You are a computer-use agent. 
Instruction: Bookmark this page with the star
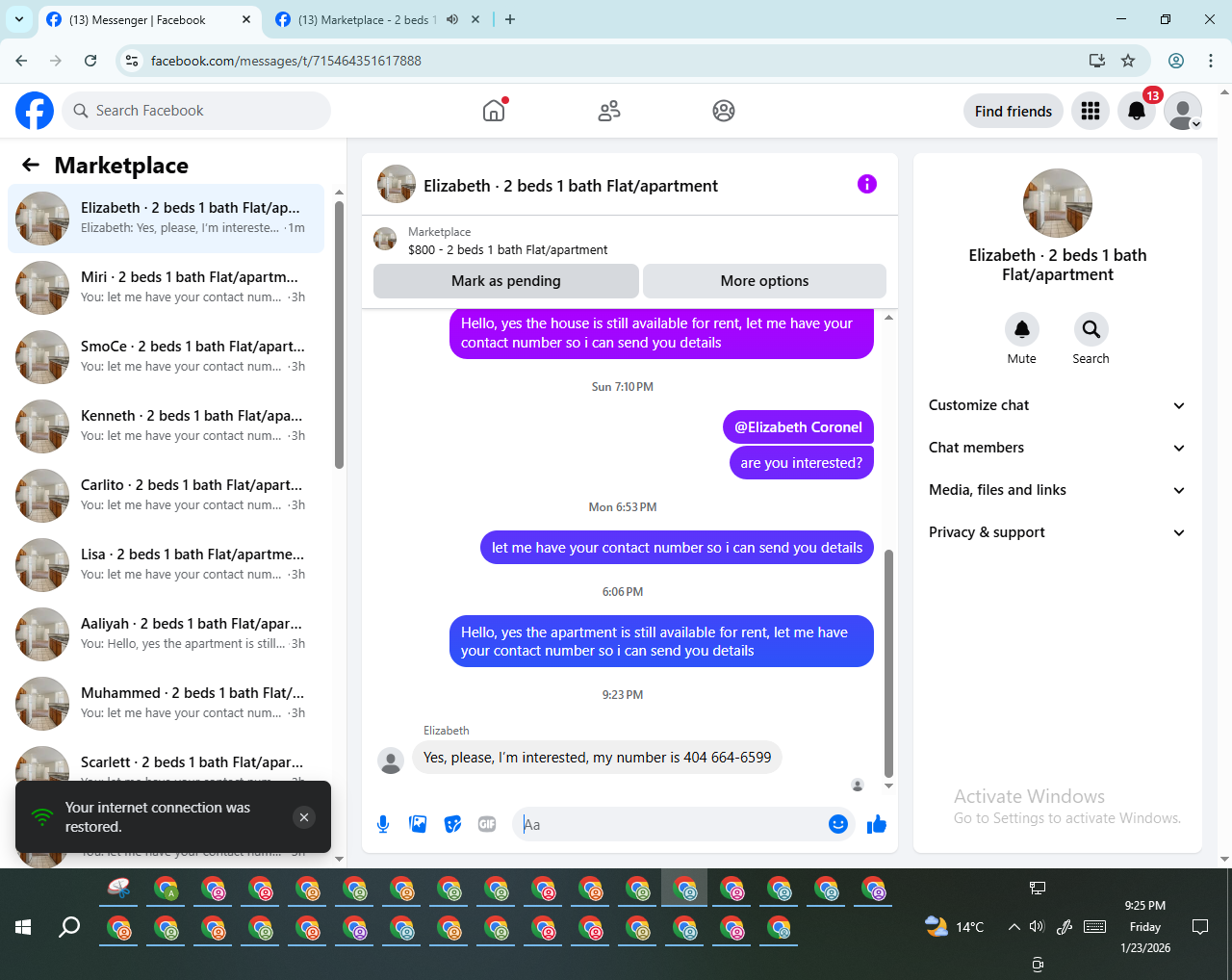[1128, 61]
